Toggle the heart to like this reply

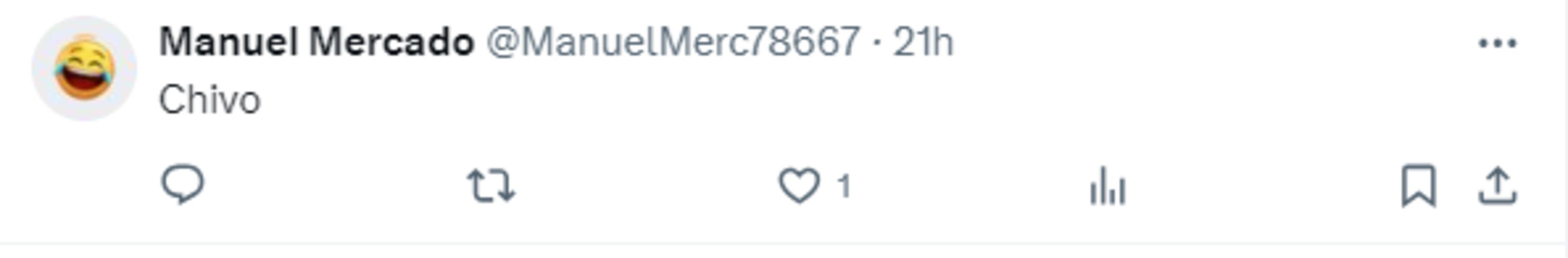[x=799, y=186]
